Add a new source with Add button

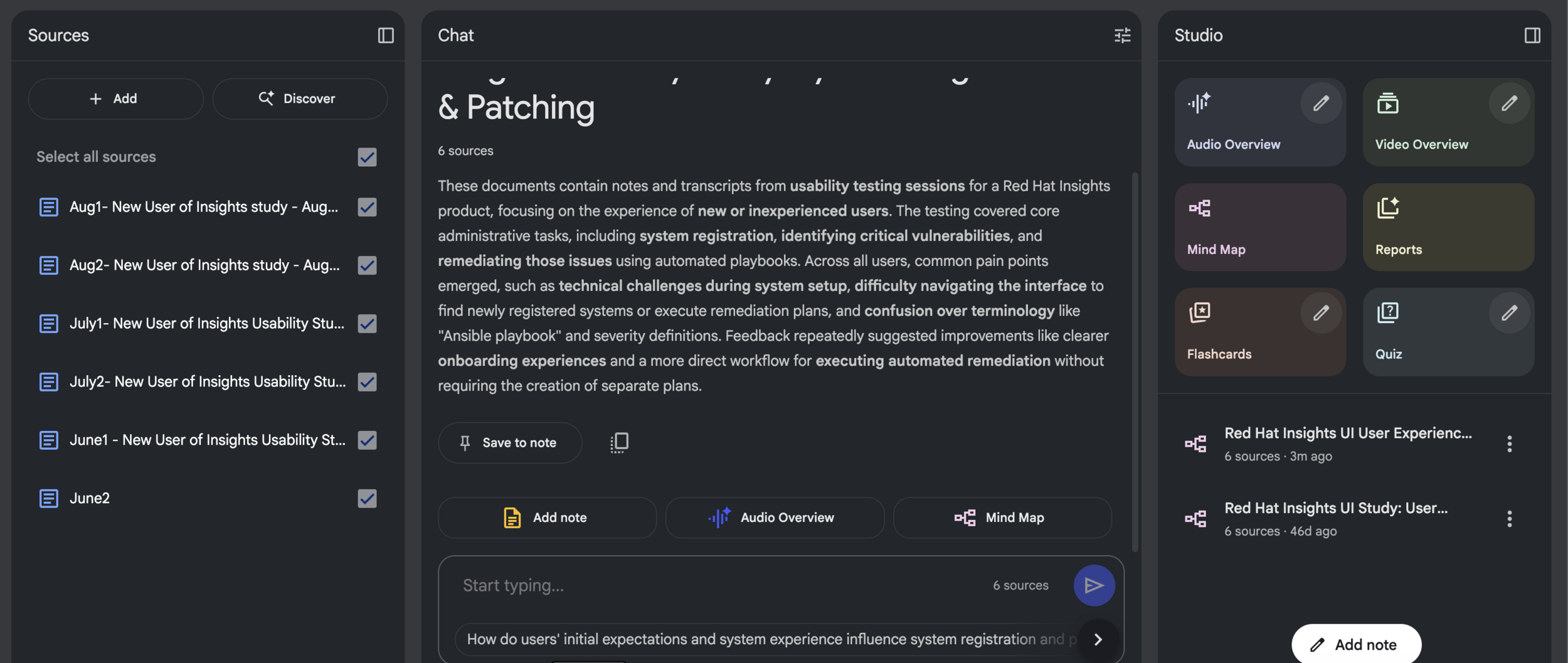click(115, 98)
